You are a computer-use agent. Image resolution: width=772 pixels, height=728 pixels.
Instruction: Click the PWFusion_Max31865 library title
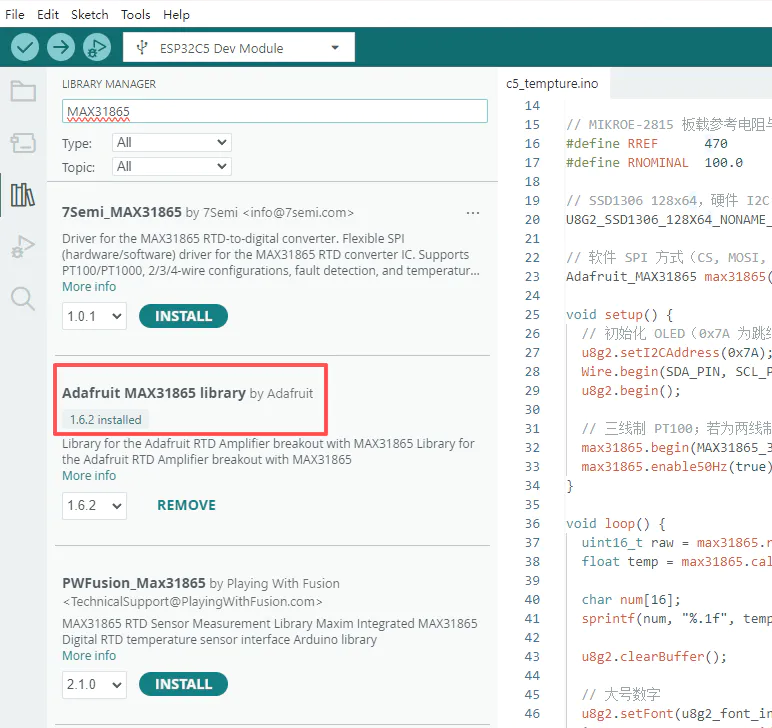[133, 583]
